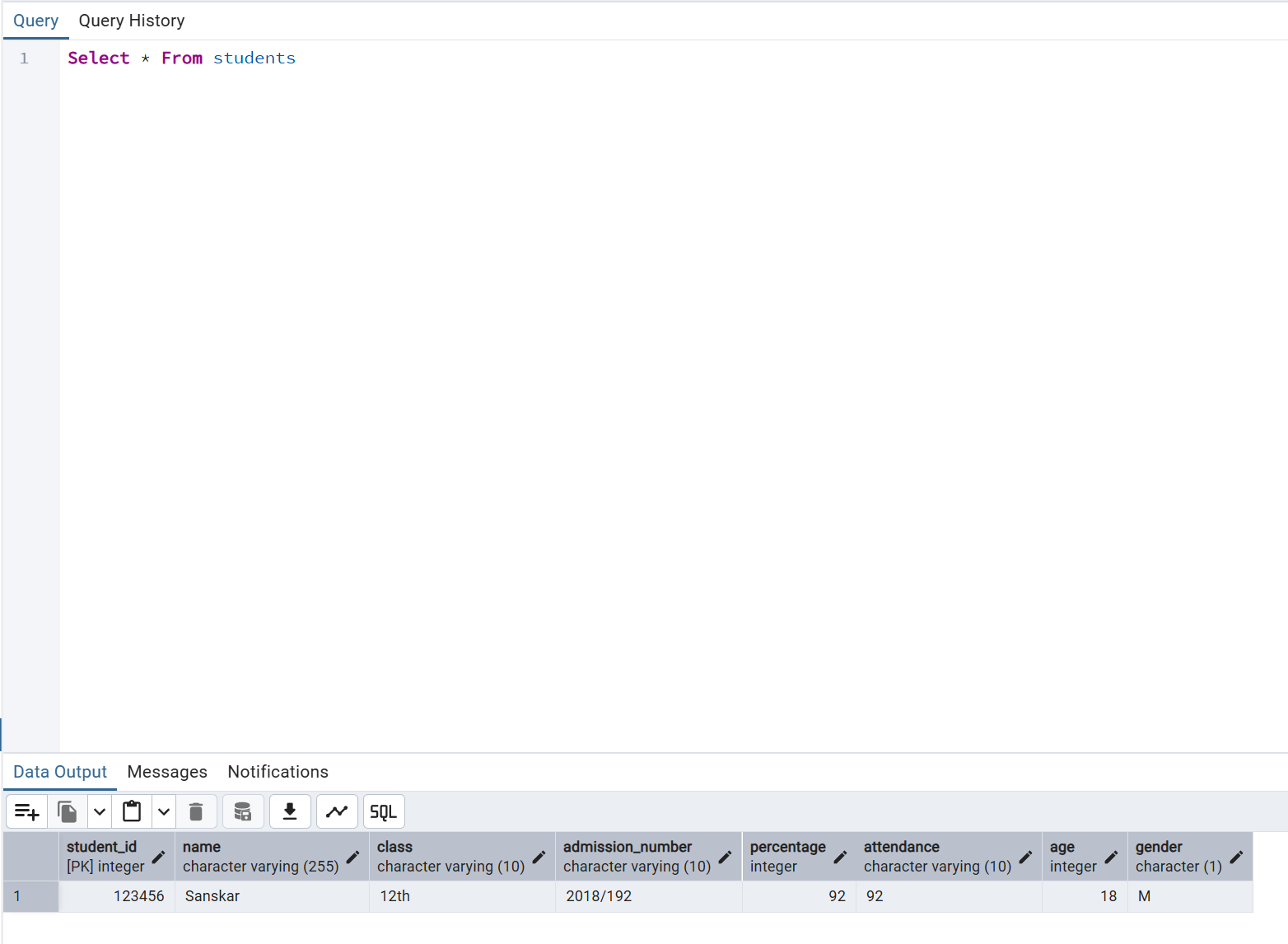This screenshot has height=944, width=1288.
Task: Click the Copy icon in results toolbar
Action: pos(68,812)
